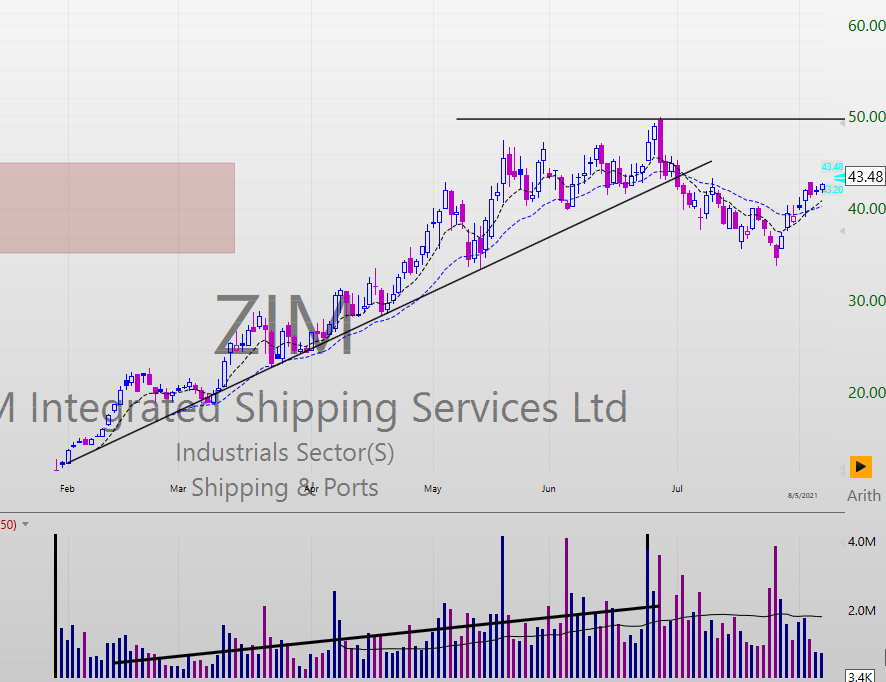Select the red shaded rectangle drawing
This screenshot has width=886, height=682.
pos(117,208)
